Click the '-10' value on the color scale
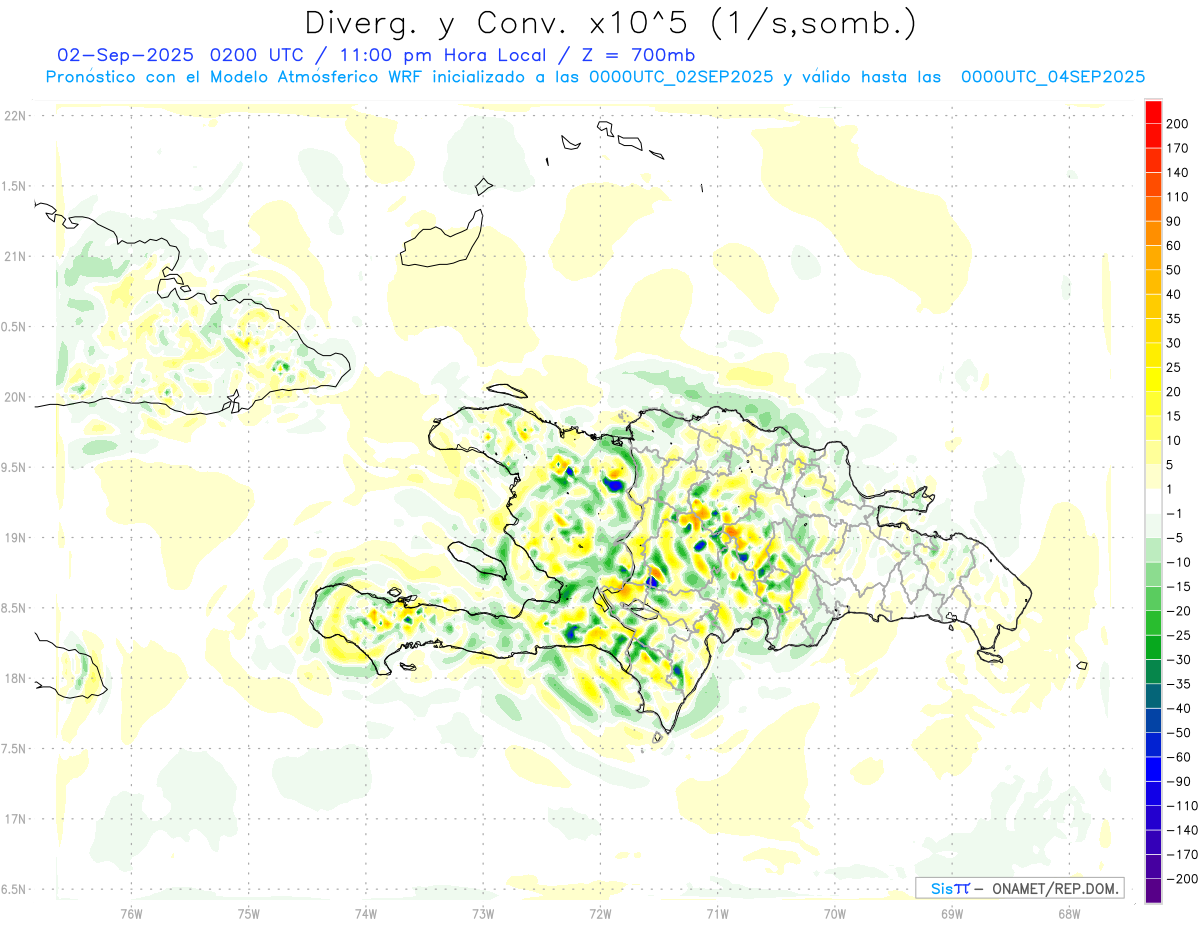 [1178, 562]
